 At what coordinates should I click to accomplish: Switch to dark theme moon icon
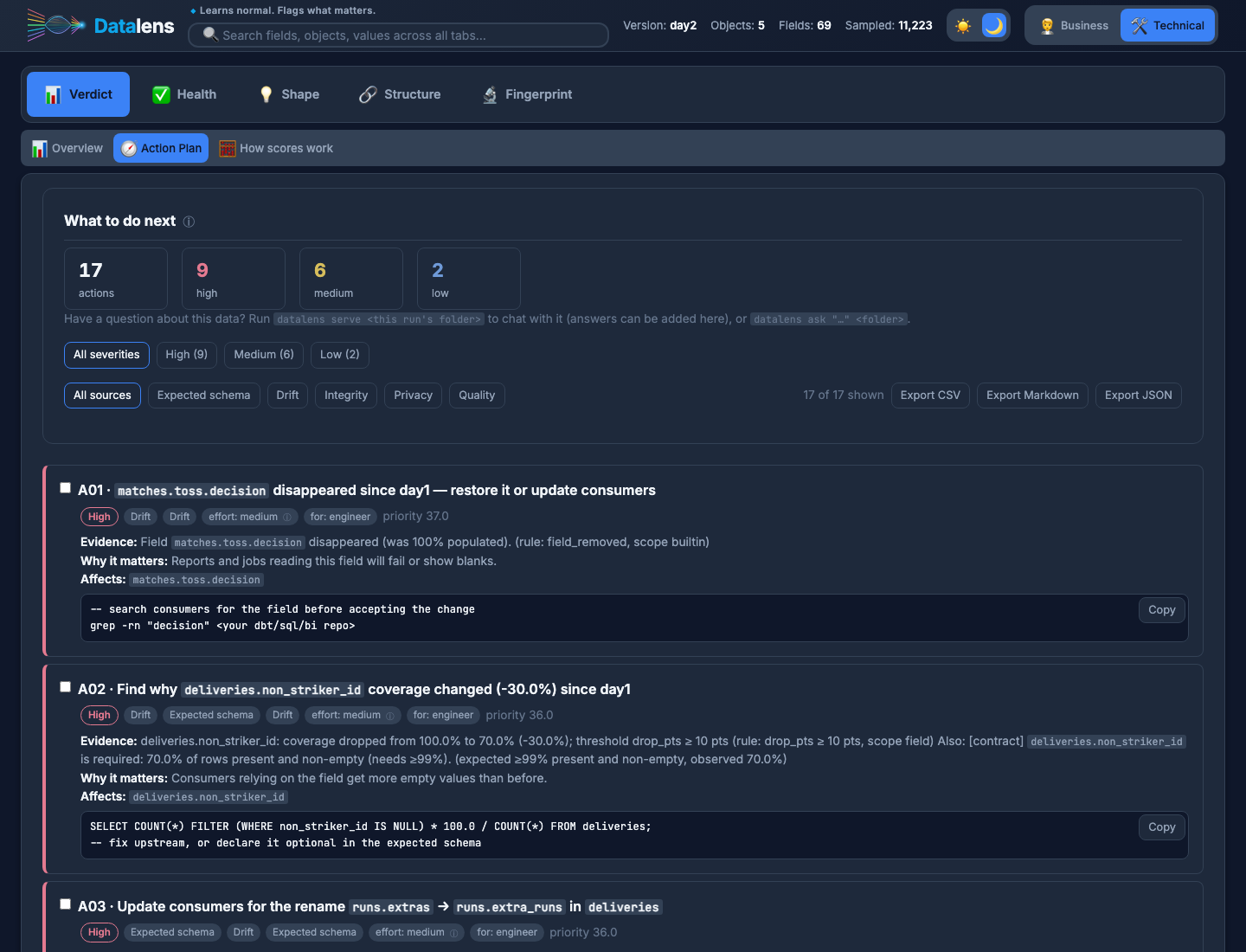pyautogui.click(x=994, y=26)
